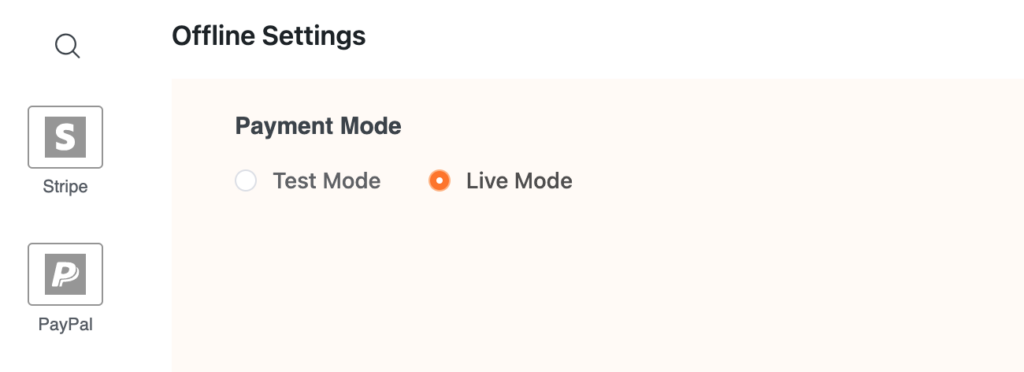
Task: Click the PayPal text label in sidebar
Action: tap(65, 324)
